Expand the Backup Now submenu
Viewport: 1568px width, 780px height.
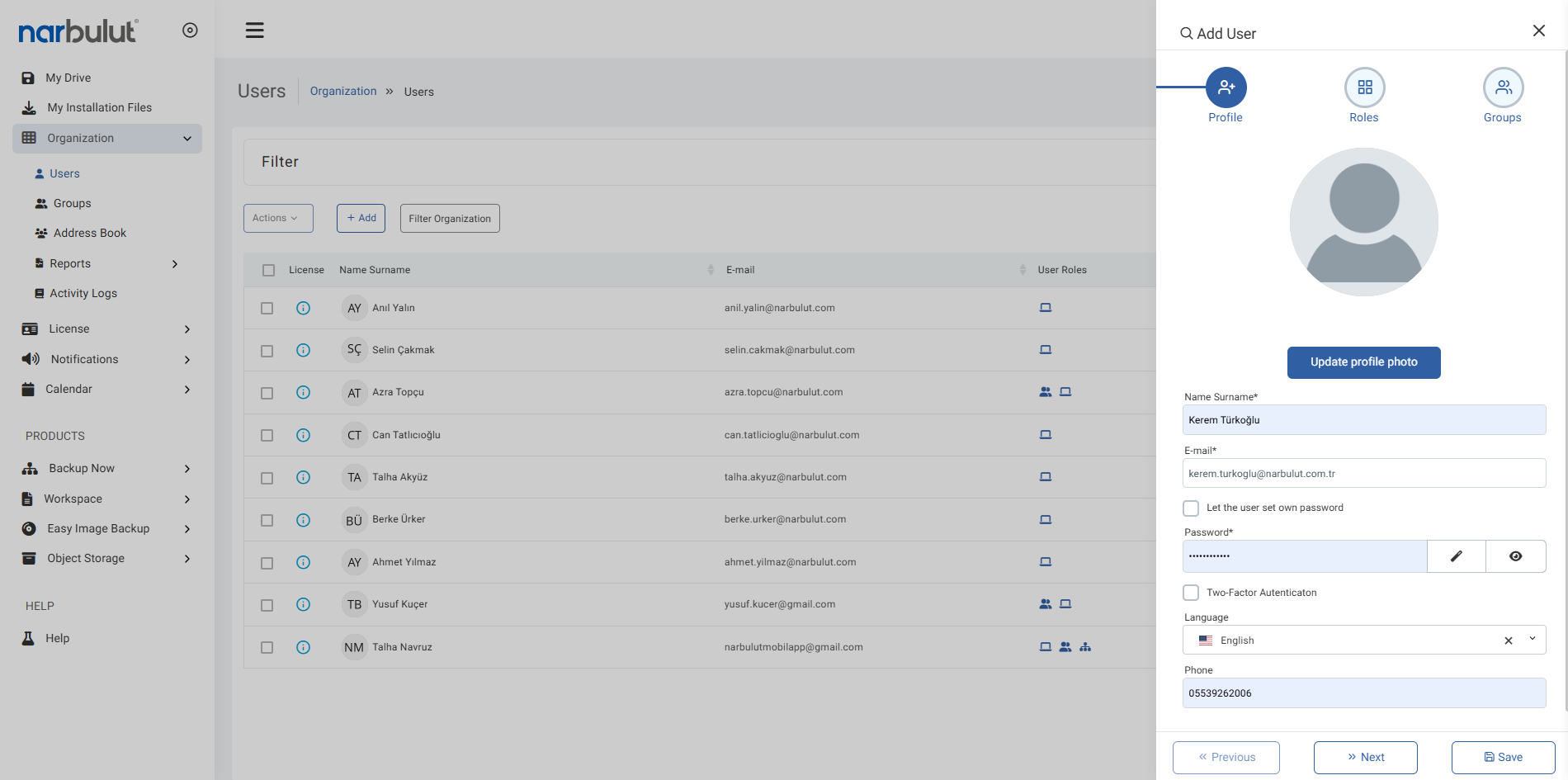coord(187,469)
